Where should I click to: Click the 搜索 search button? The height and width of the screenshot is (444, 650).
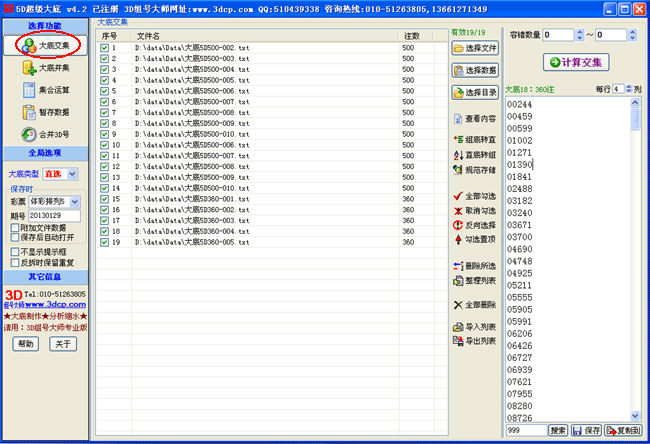click(559, 430)
